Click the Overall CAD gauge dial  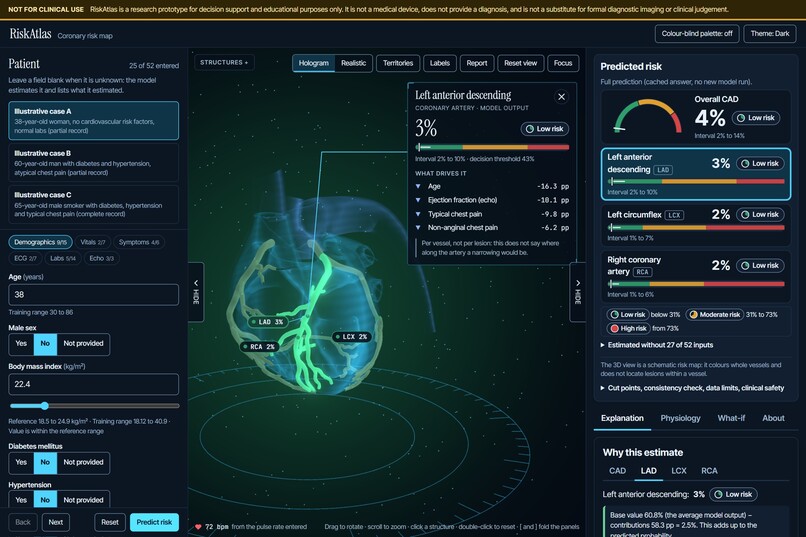648,116
